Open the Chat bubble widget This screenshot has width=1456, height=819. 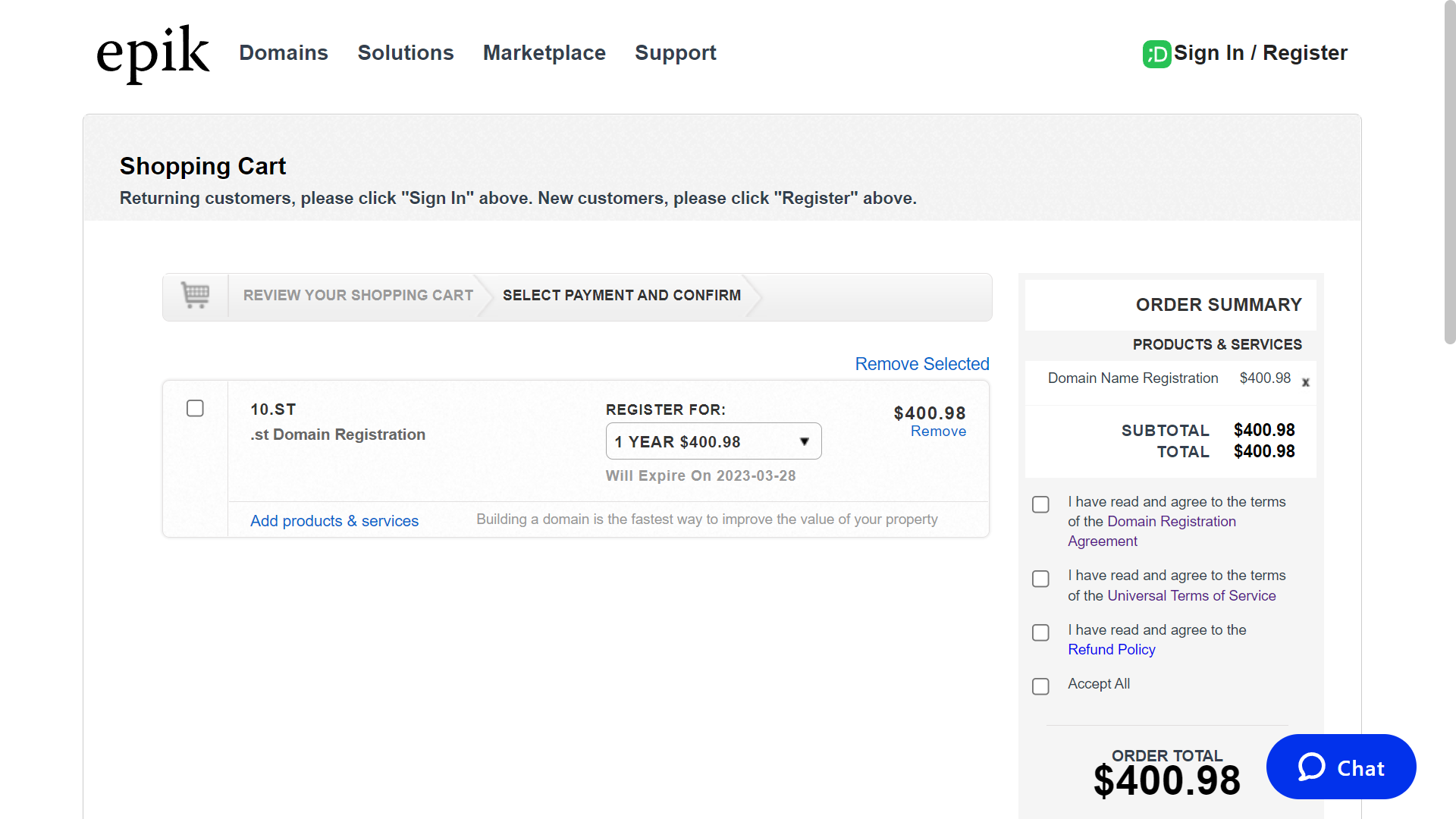(1341, 767)
